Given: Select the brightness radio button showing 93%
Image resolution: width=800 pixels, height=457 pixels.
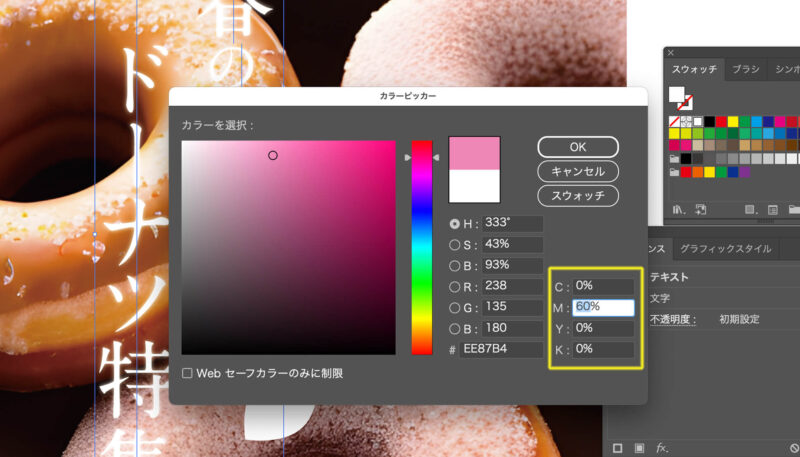Looking at the screenshot, I should coord(454,266).
